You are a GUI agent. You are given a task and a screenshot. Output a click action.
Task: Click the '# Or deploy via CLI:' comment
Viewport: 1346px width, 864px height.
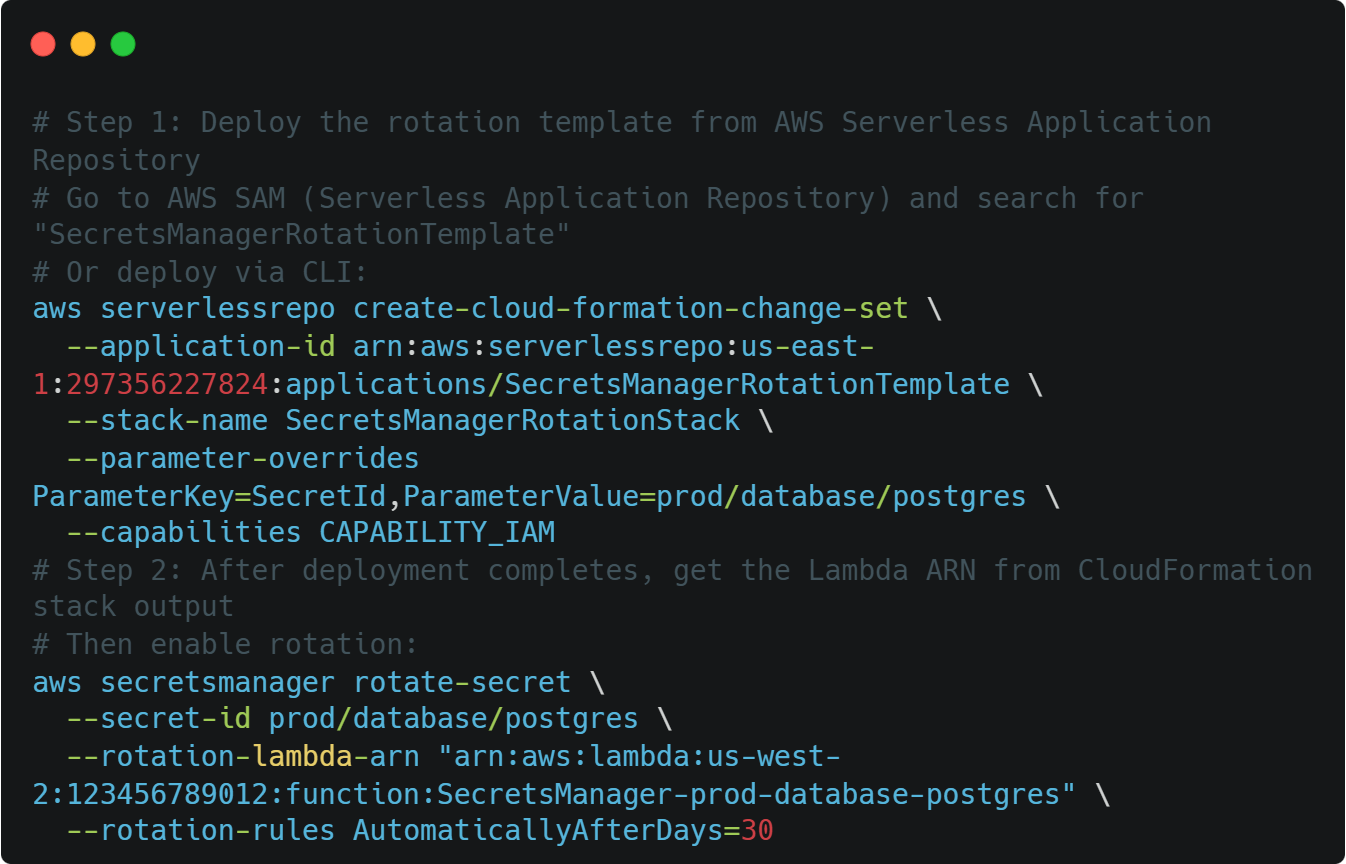[200, 272]
